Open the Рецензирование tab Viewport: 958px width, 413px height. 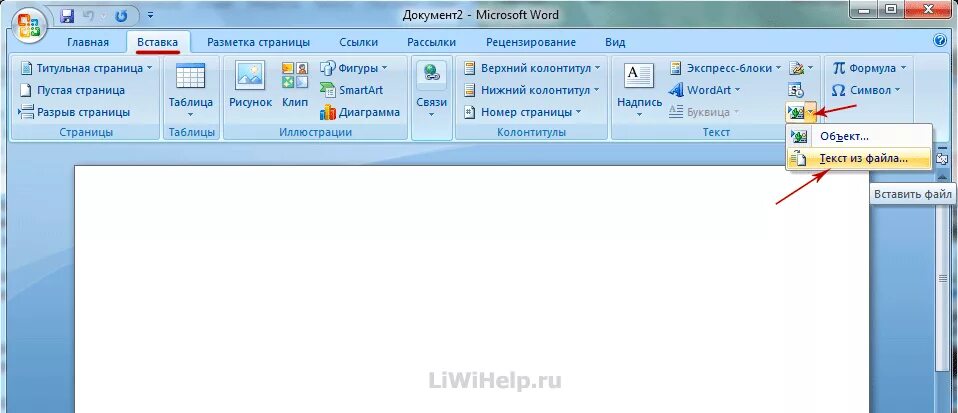531,42
